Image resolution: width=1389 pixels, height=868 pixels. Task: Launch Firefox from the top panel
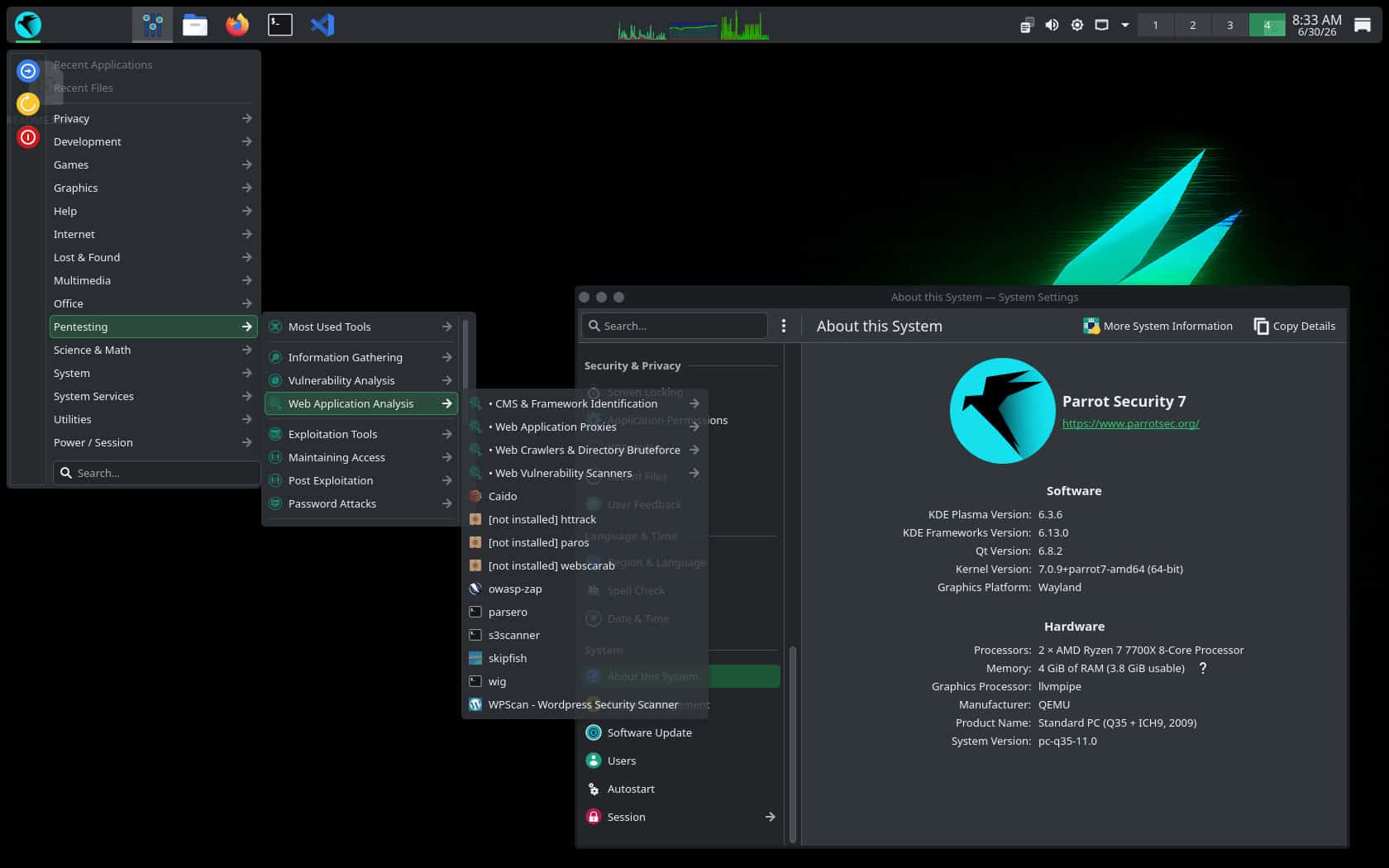tap(237, 25)
